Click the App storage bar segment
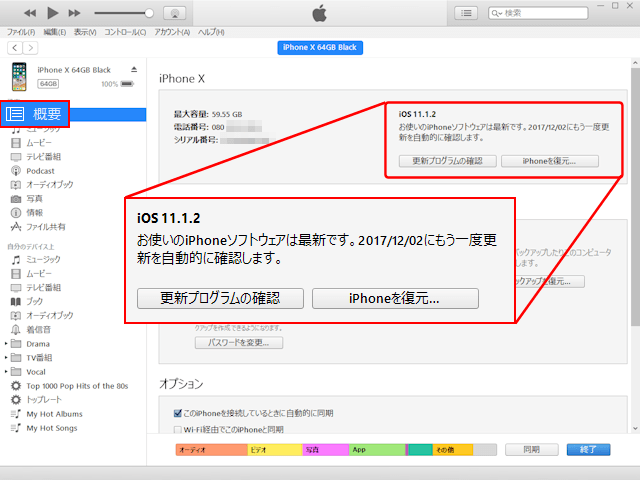 tap(377, 450)
